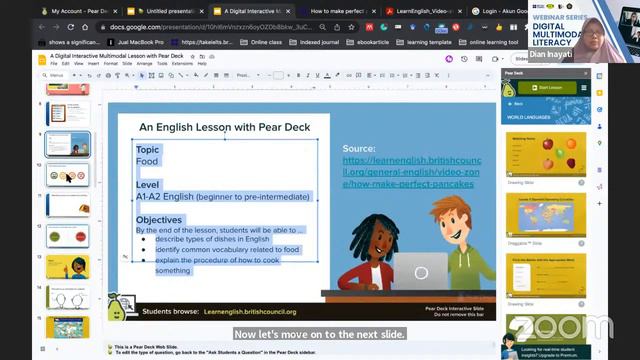The image size is (640, 360).
Task: Click the Google Maps pin in side panel
Action: 599,143
